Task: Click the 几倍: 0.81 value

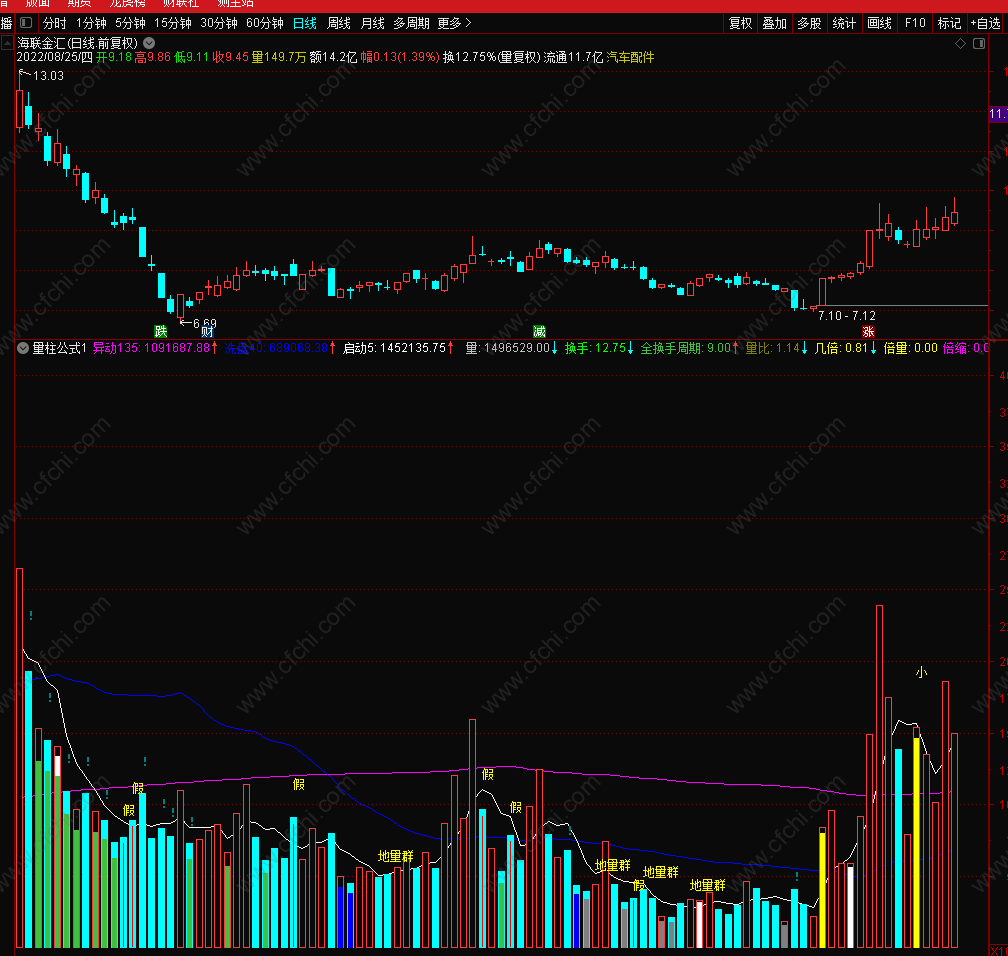Action: (x=845, y=348)
